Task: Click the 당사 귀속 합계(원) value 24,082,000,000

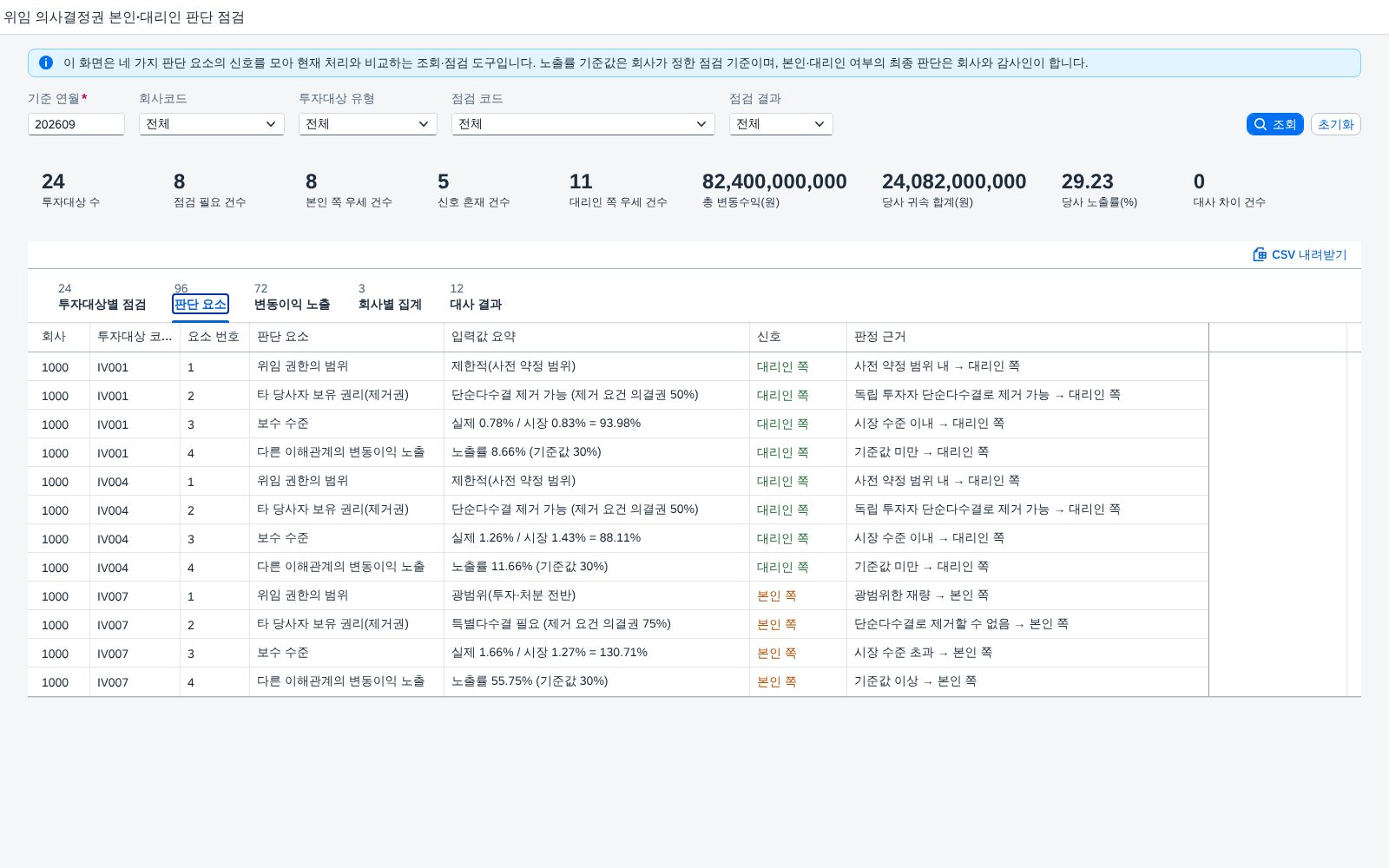Action: pyautogui.click(x=954, y=181)
